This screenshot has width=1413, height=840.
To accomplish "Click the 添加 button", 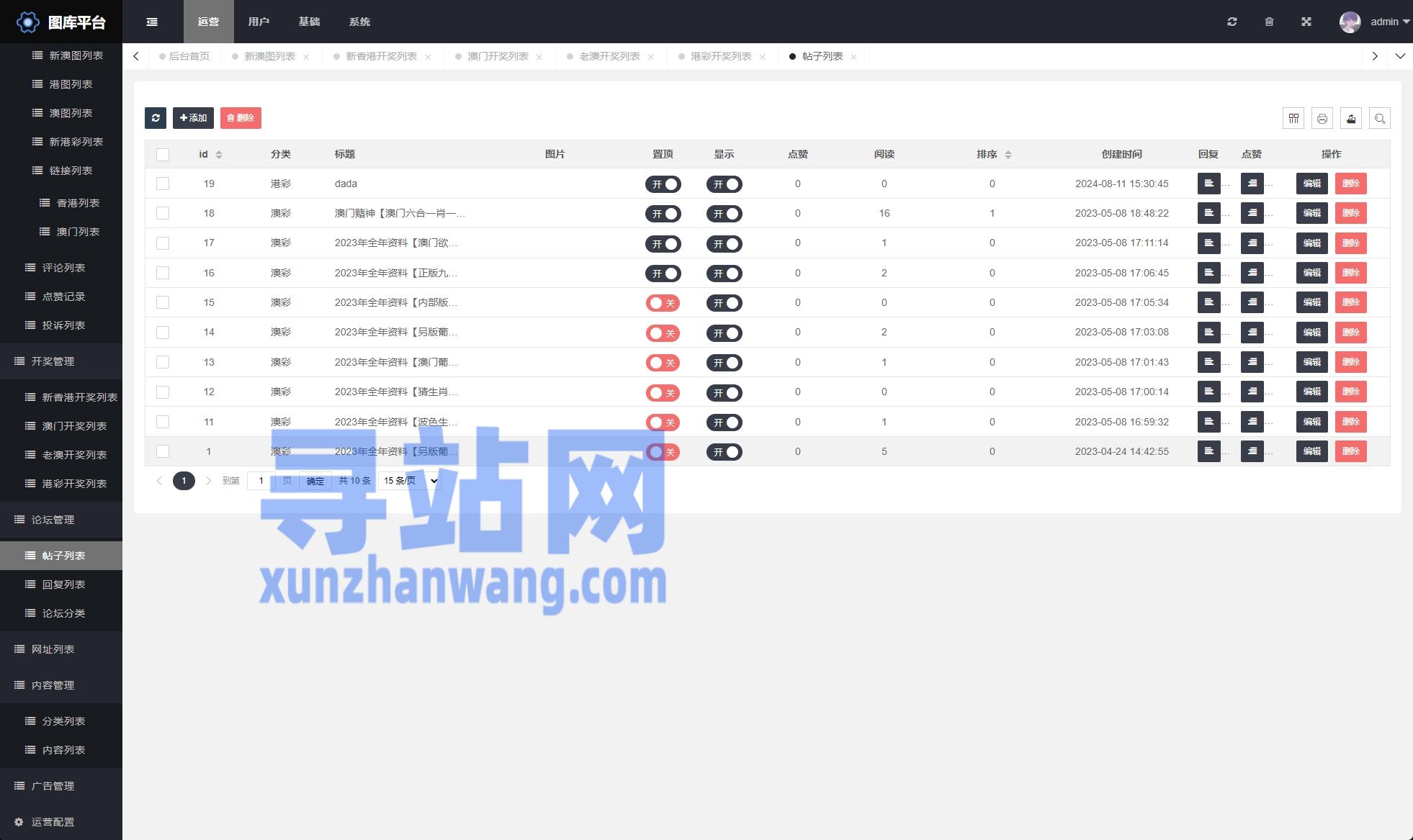I will coord(193,118).
